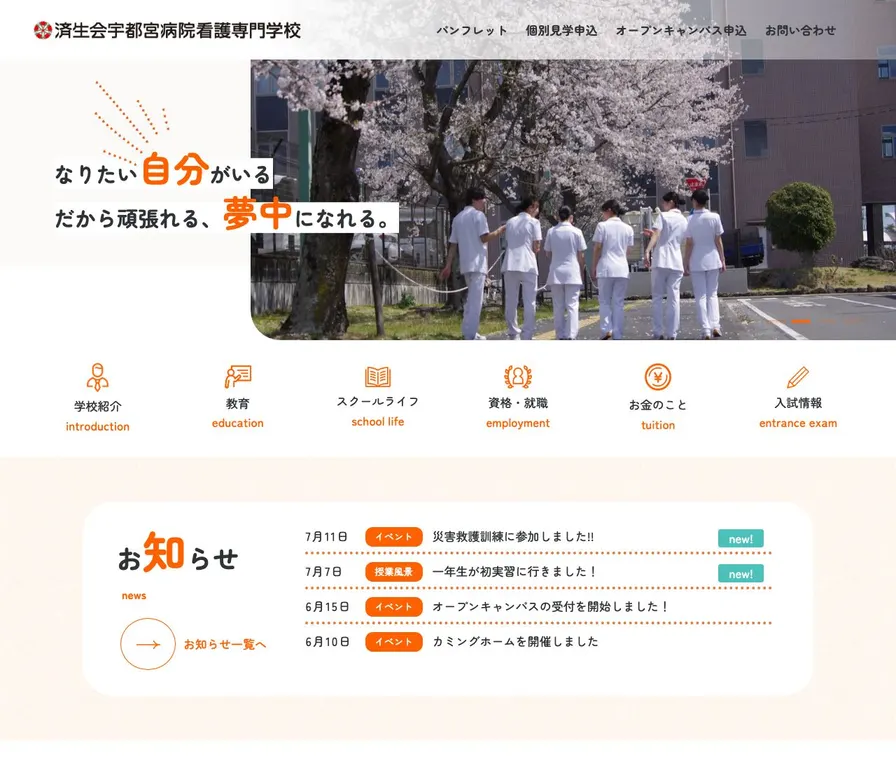The width and height of the screenshot is (896, 770).
Task: Click the school life English caption
Action: [378, 422]
